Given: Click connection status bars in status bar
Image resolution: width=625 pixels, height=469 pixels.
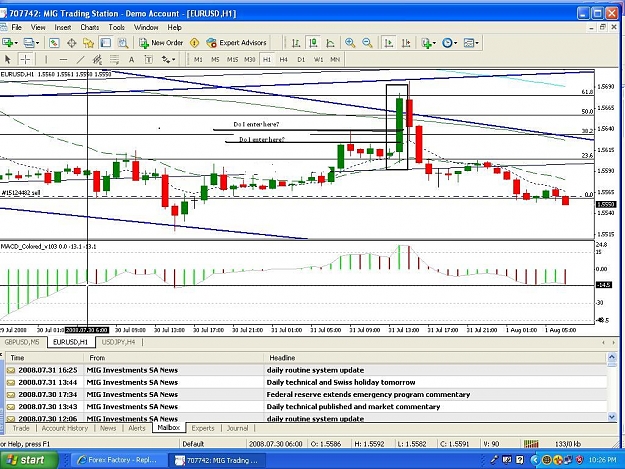Looking at the screenshot, I should click(531, 443).
